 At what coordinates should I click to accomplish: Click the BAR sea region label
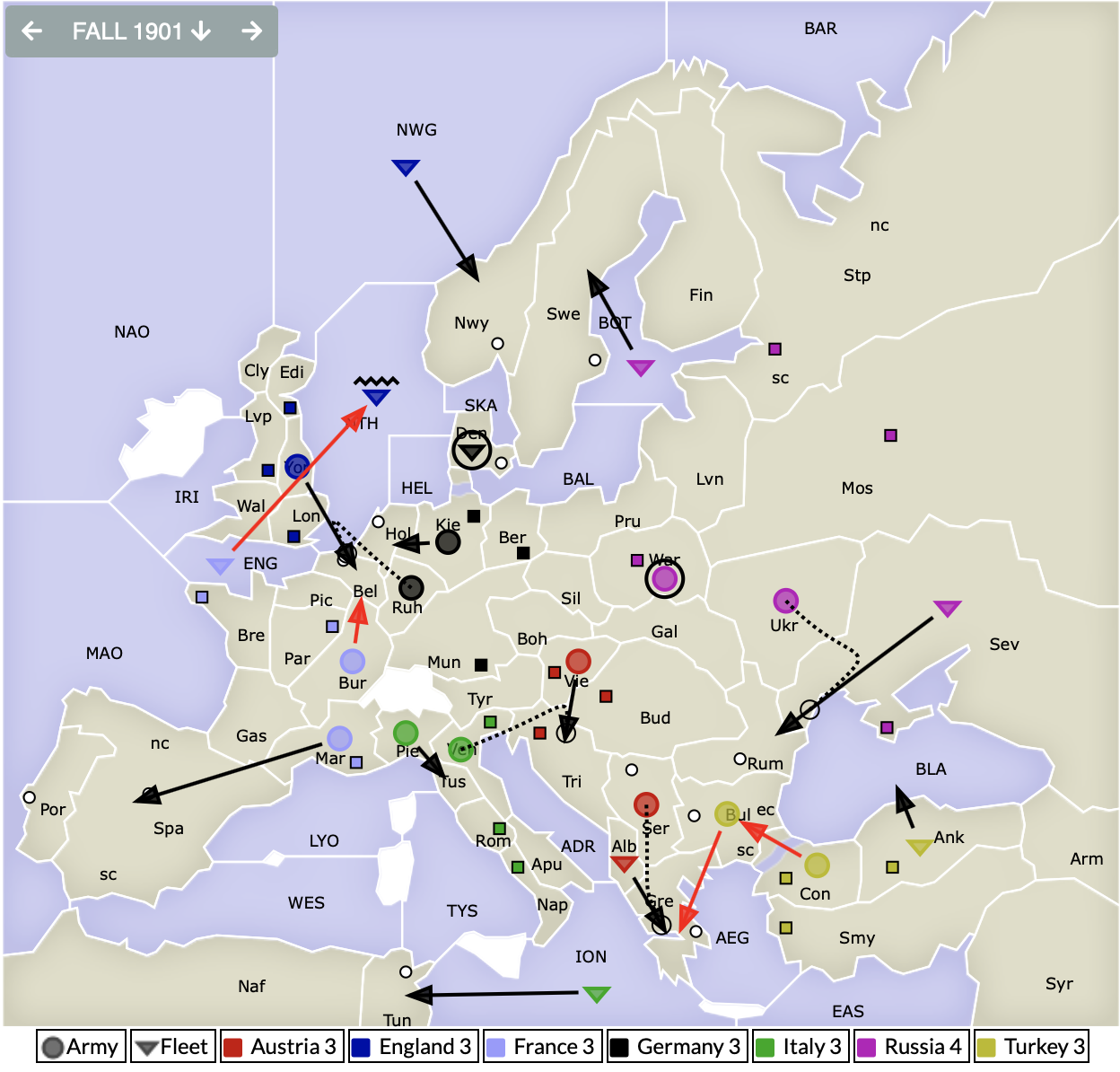point(820,29)
